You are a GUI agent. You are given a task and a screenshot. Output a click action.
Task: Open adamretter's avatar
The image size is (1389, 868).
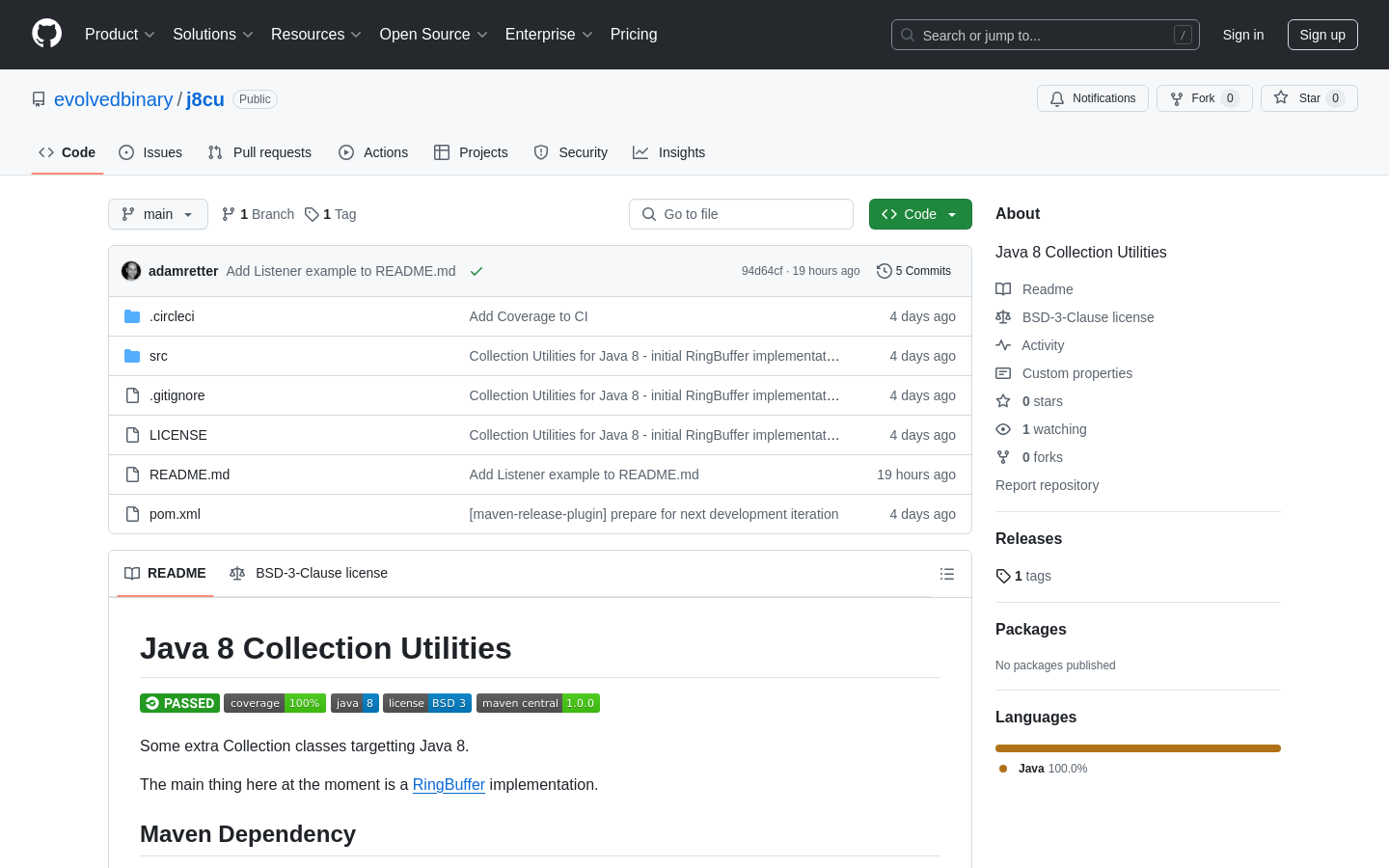[x=131, y=271]
